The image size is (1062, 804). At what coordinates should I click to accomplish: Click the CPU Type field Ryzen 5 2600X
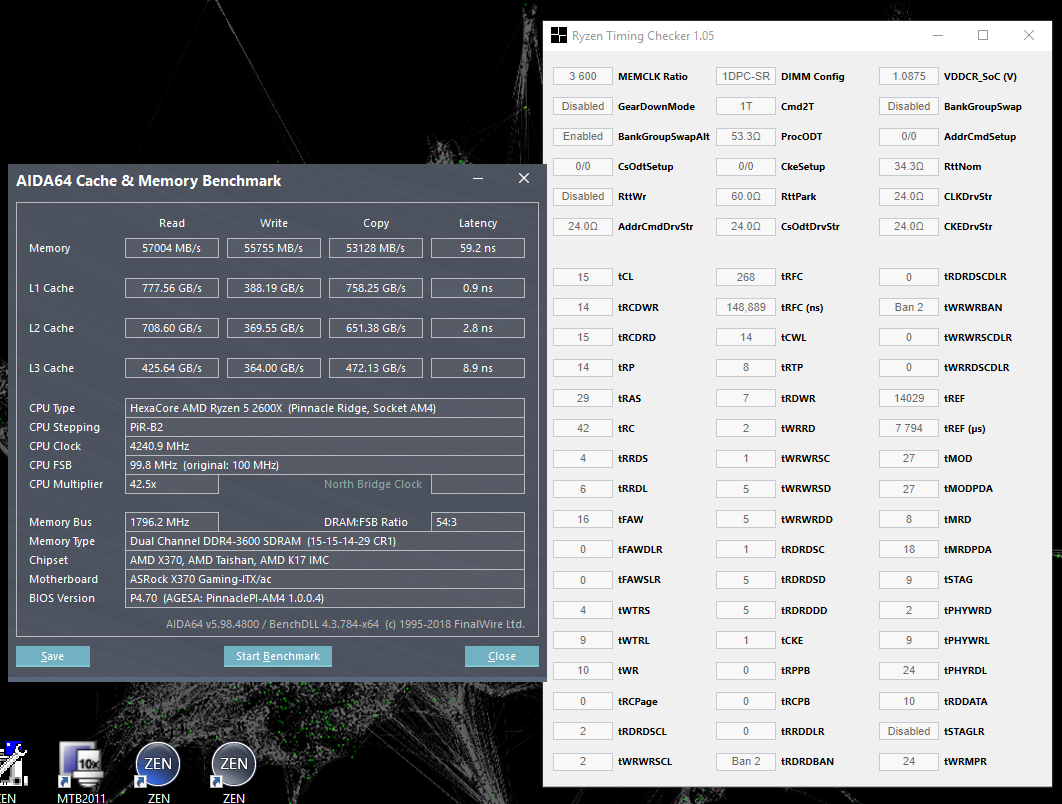(324, 408)
